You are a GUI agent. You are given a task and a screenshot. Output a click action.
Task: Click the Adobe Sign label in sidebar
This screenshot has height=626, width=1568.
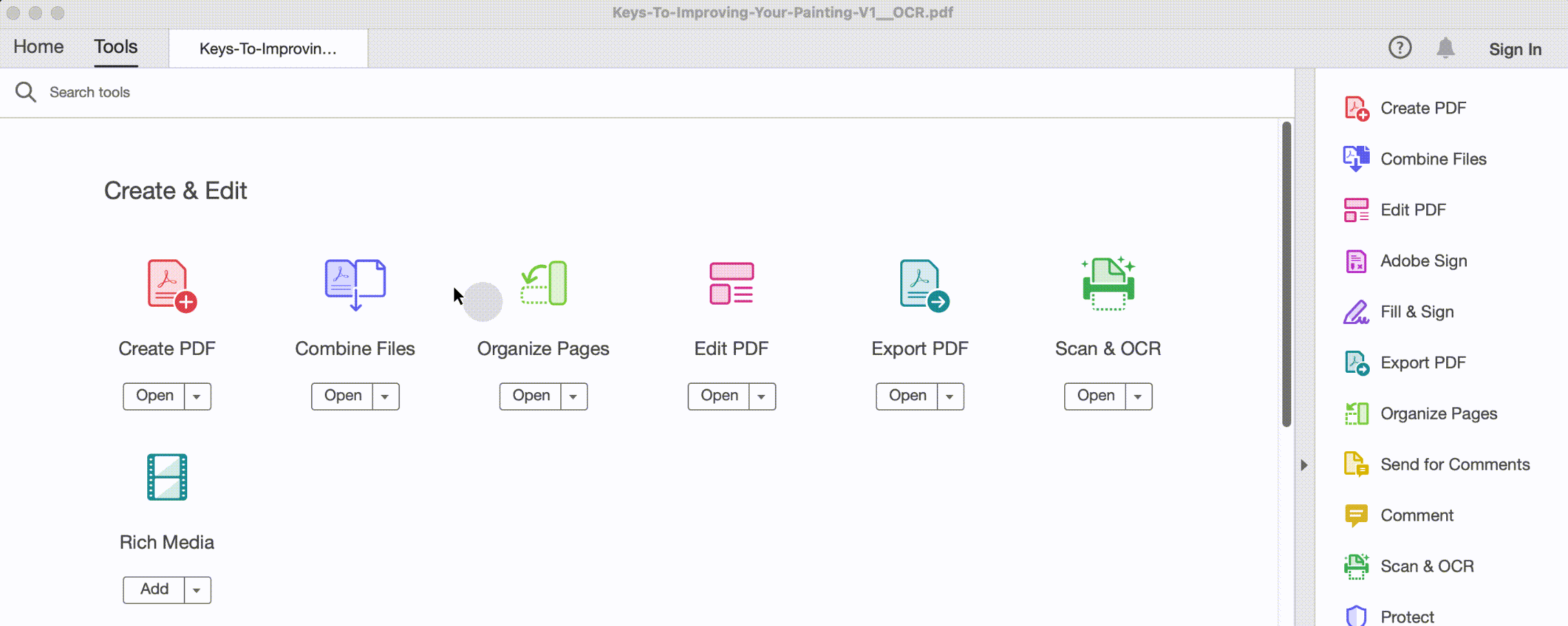click(x=1424, y=261)
